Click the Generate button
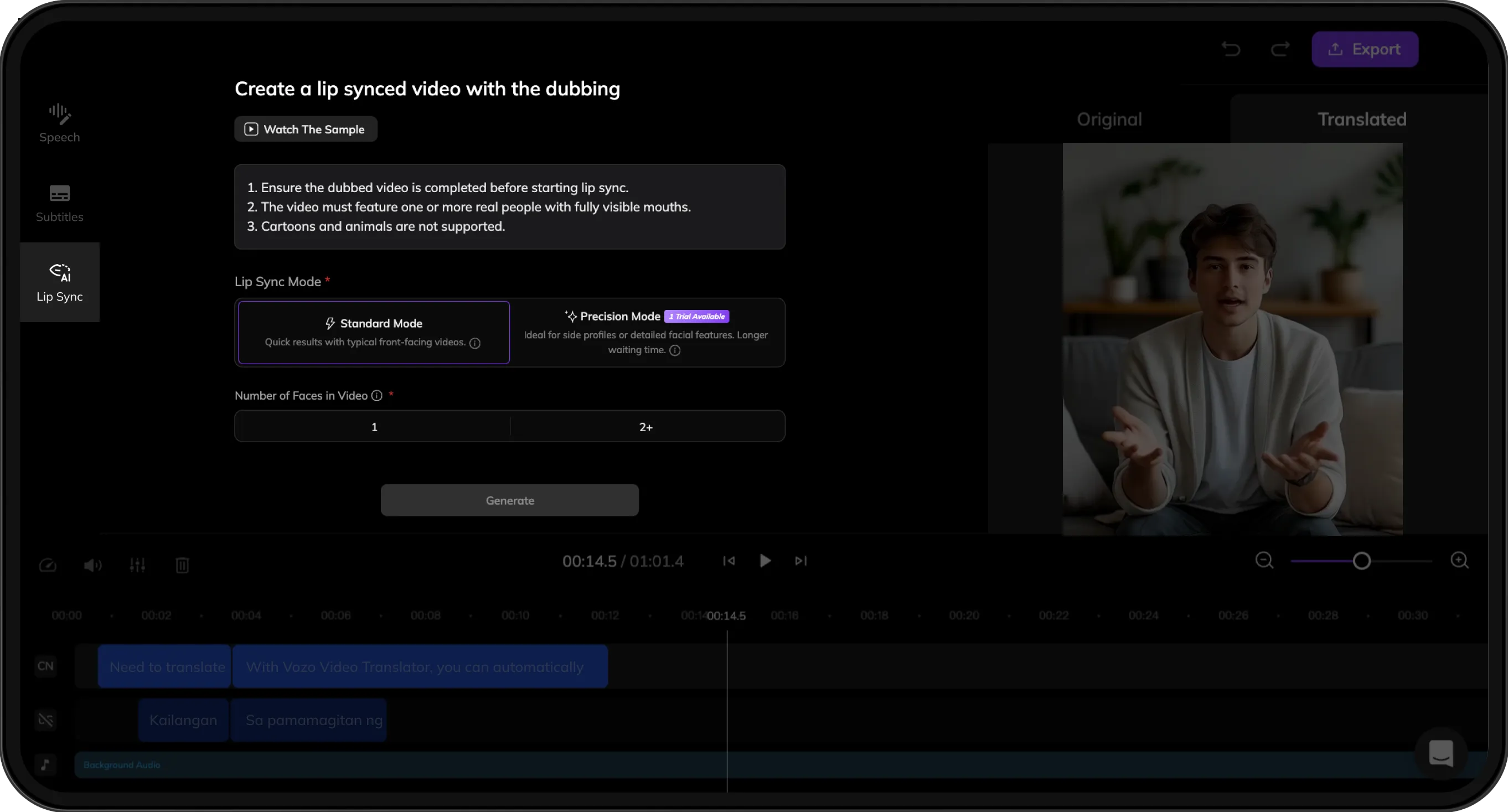 (509, 500)
